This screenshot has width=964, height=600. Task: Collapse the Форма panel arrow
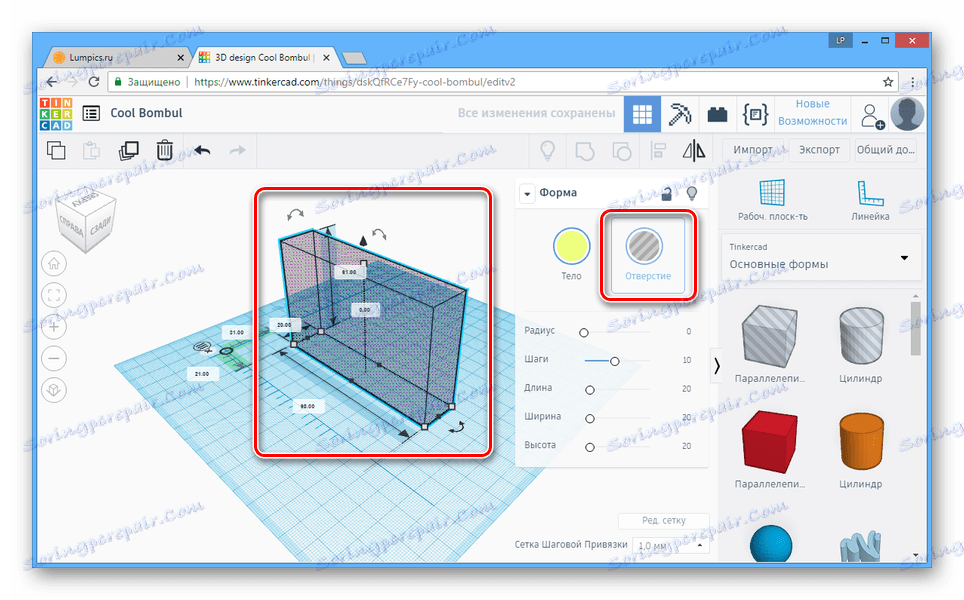click(527, 194)
